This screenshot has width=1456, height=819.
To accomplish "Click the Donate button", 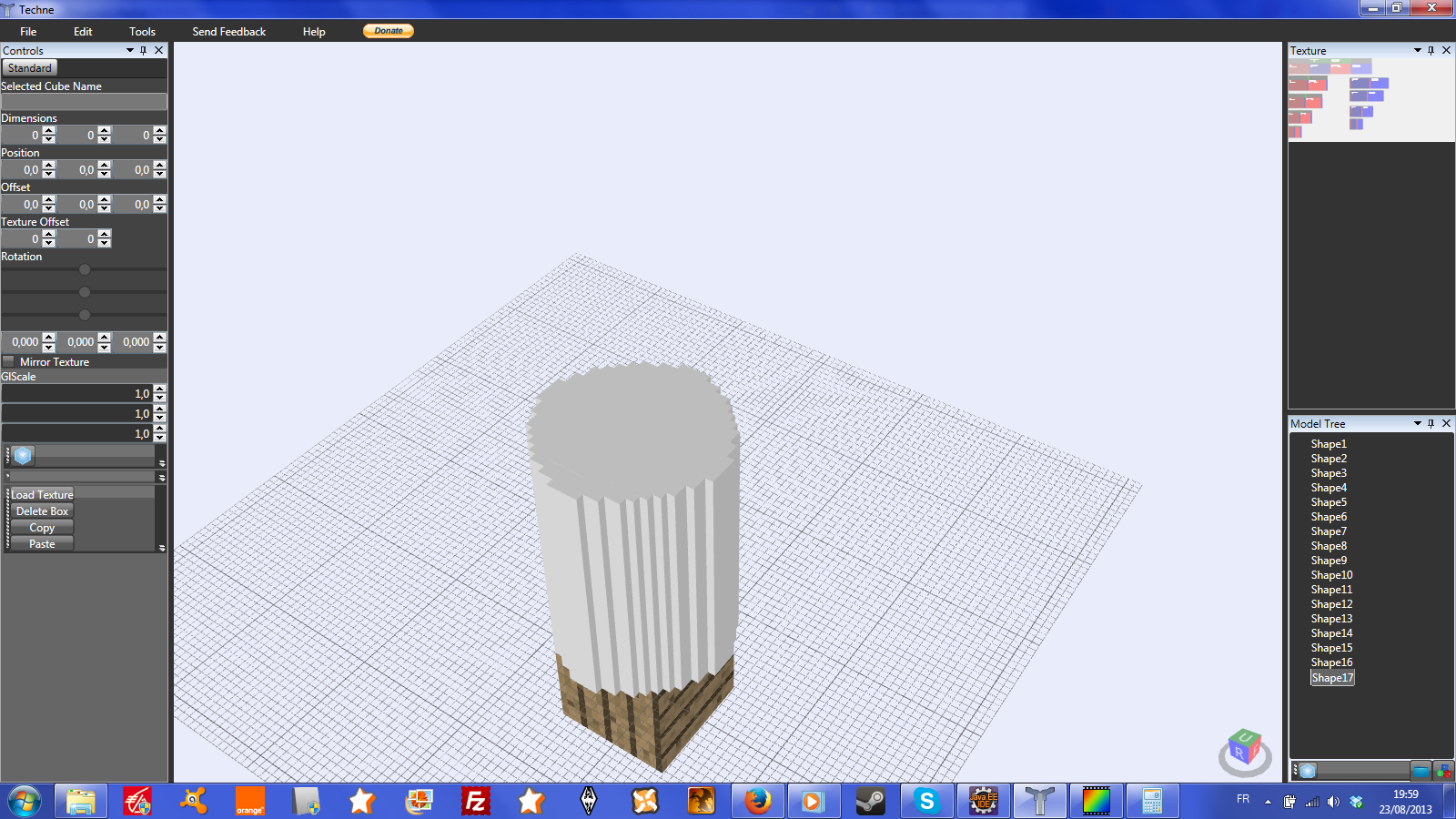I will tap(389, 31).
